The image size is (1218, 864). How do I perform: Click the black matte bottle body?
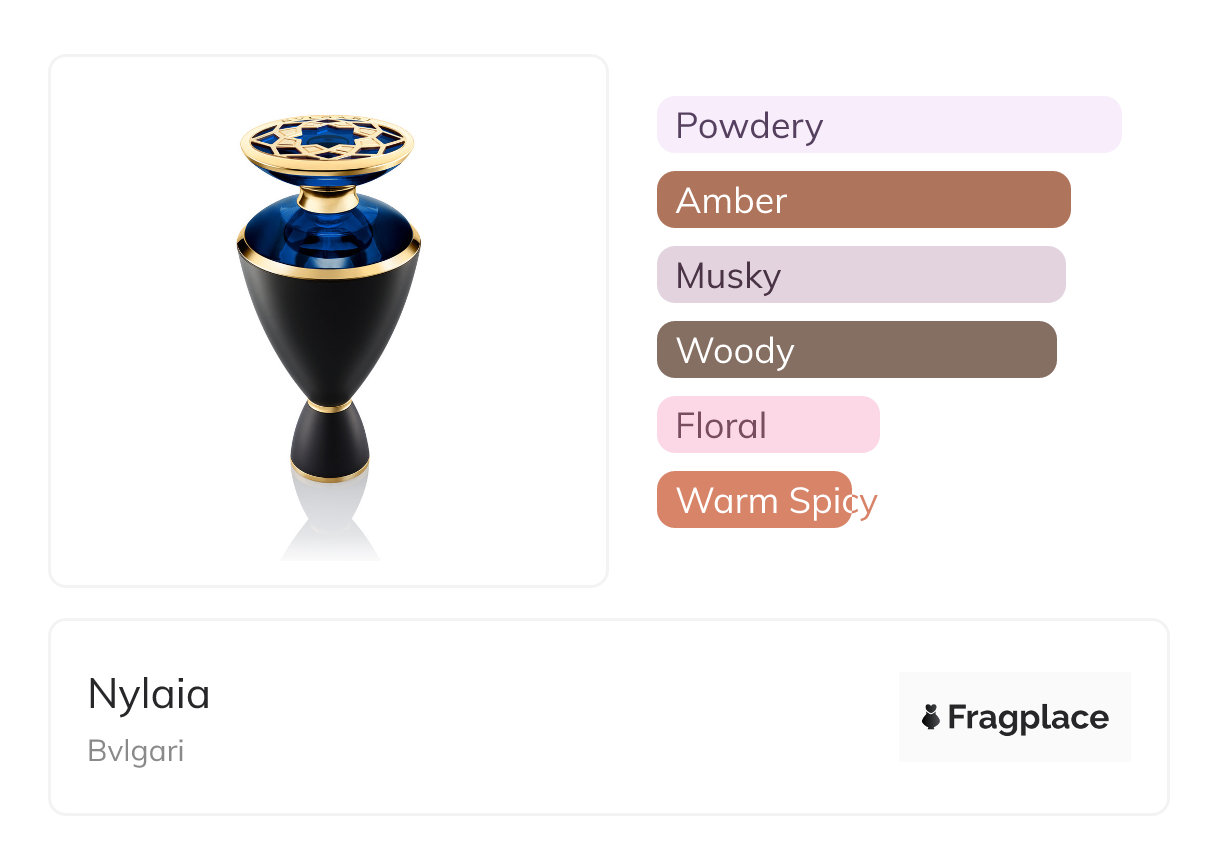[328, 330]
